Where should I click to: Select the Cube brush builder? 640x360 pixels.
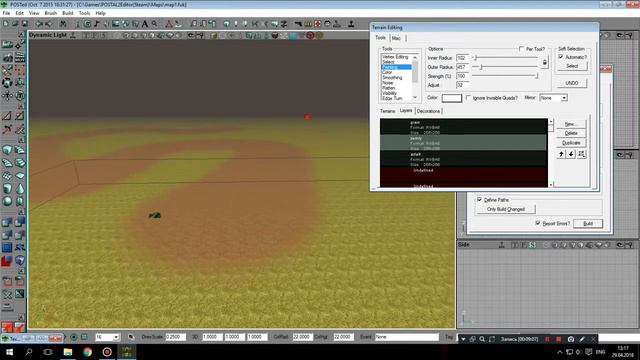tap(7, 150)
